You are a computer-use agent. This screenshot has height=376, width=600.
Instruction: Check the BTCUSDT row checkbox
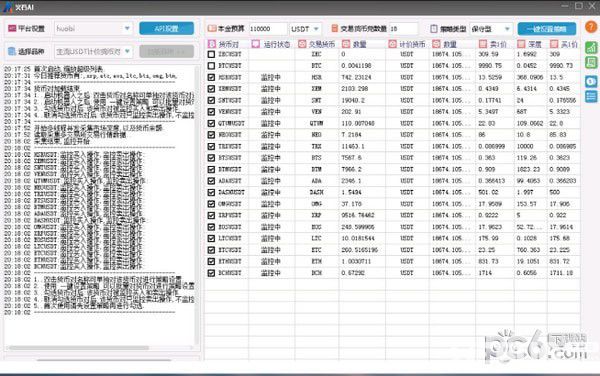point(211,66)
